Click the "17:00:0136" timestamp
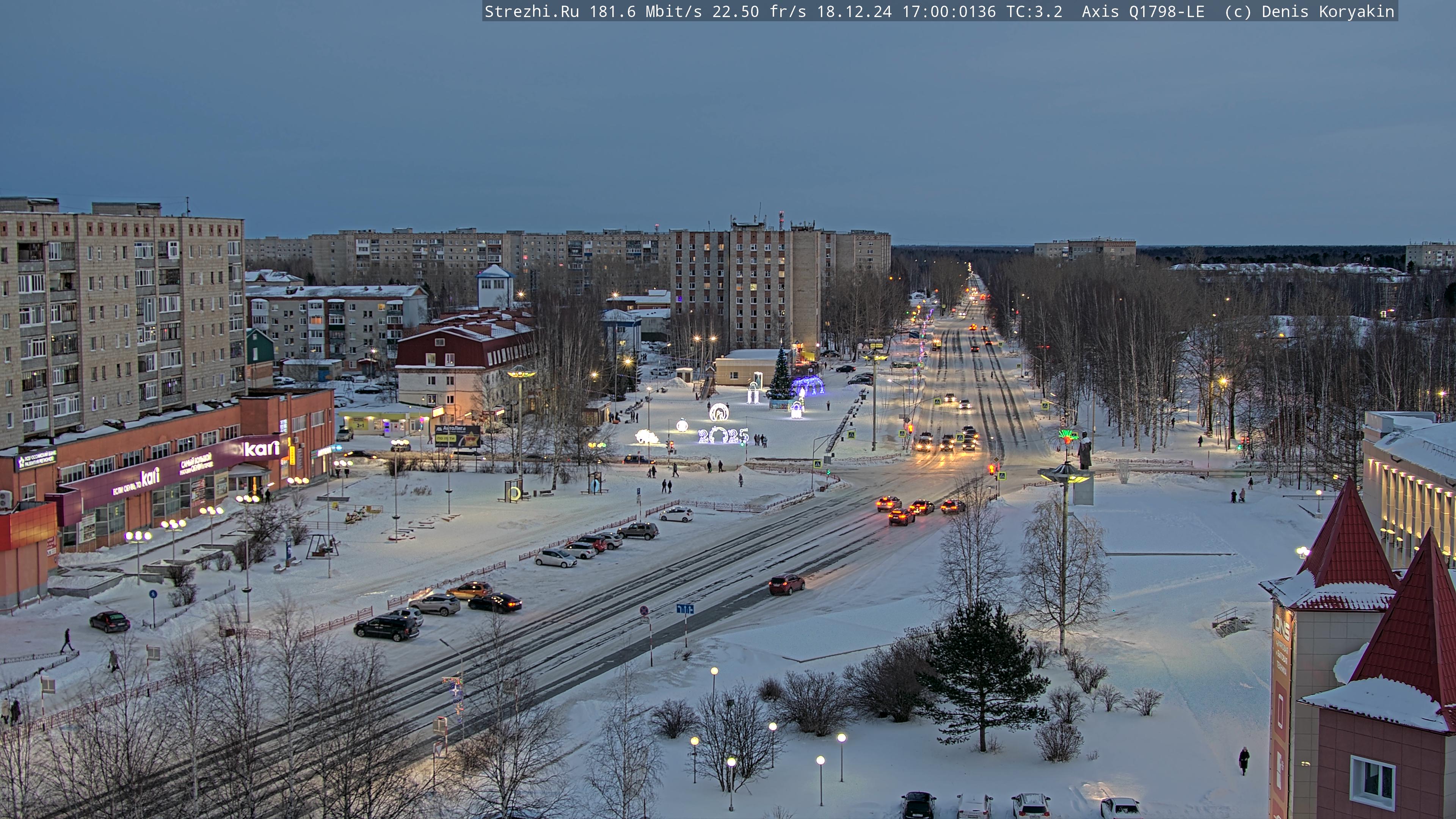Image resolution: width=1456 pixels, height=819 pixels. pyautogui.click(x=949, y=11)
